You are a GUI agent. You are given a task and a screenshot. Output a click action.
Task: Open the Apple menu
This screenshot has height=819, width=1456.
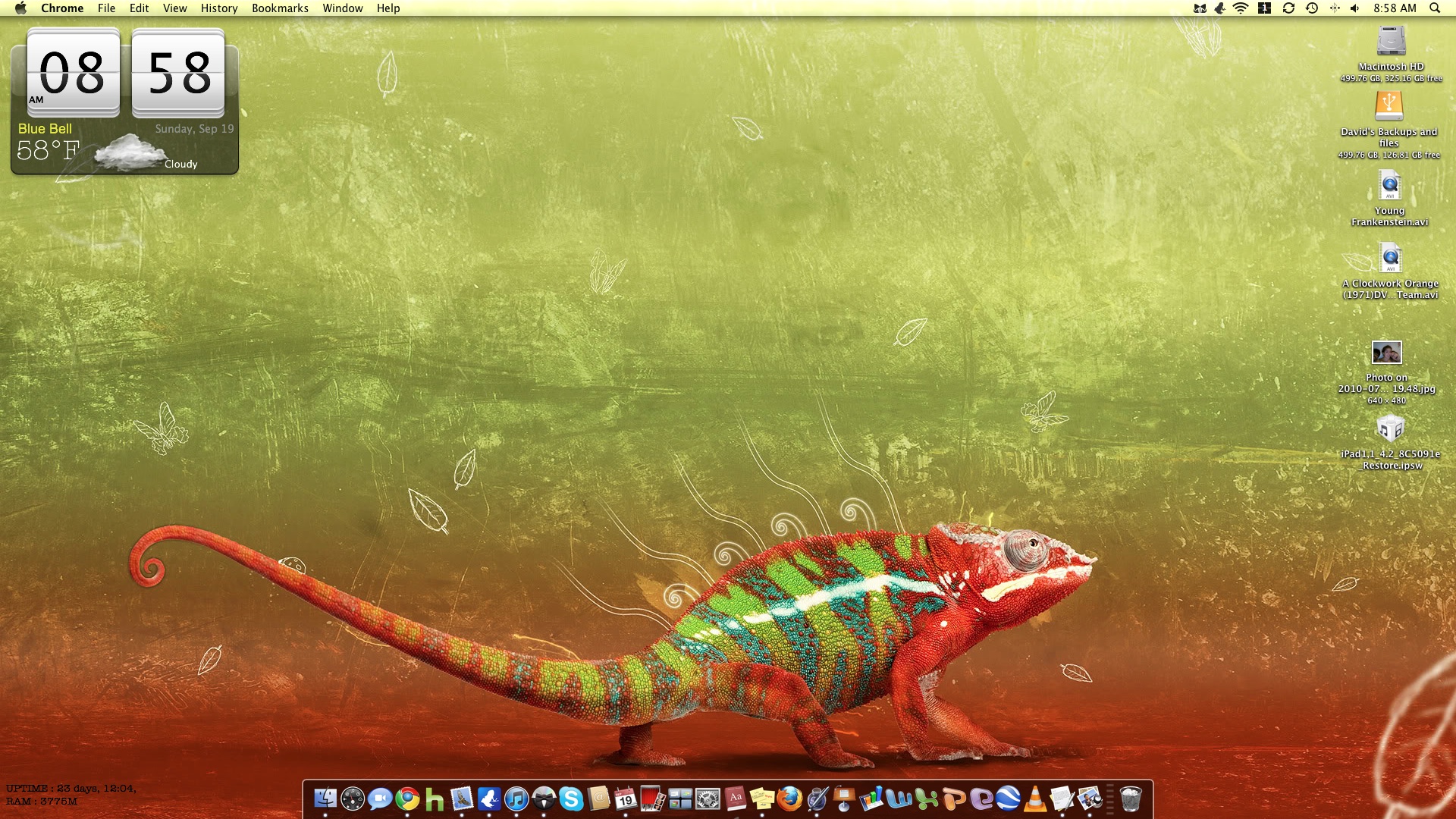[20, 8]
